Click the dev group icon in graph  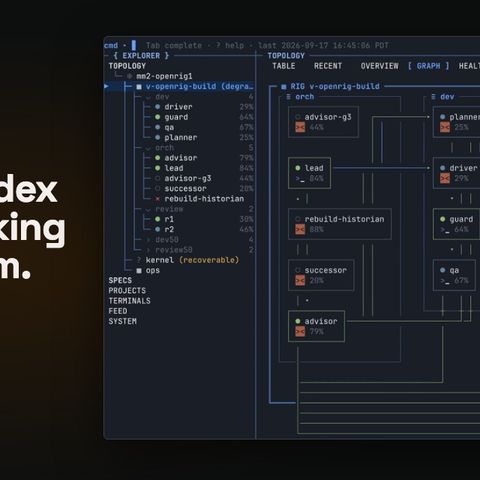coord(433,97)
